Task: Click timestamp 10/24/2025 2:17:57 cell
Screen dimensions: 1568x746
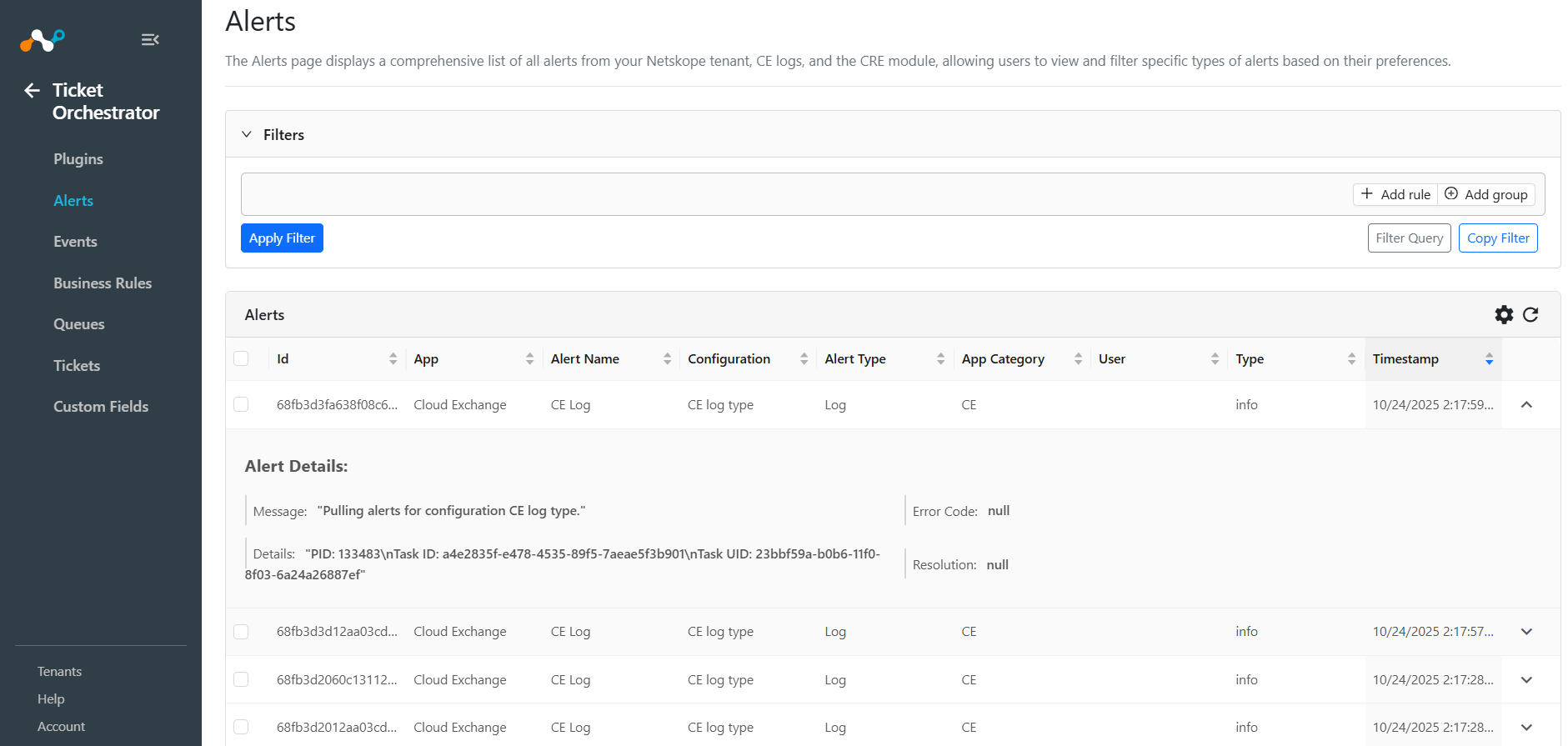Action: pos(1433,632)
